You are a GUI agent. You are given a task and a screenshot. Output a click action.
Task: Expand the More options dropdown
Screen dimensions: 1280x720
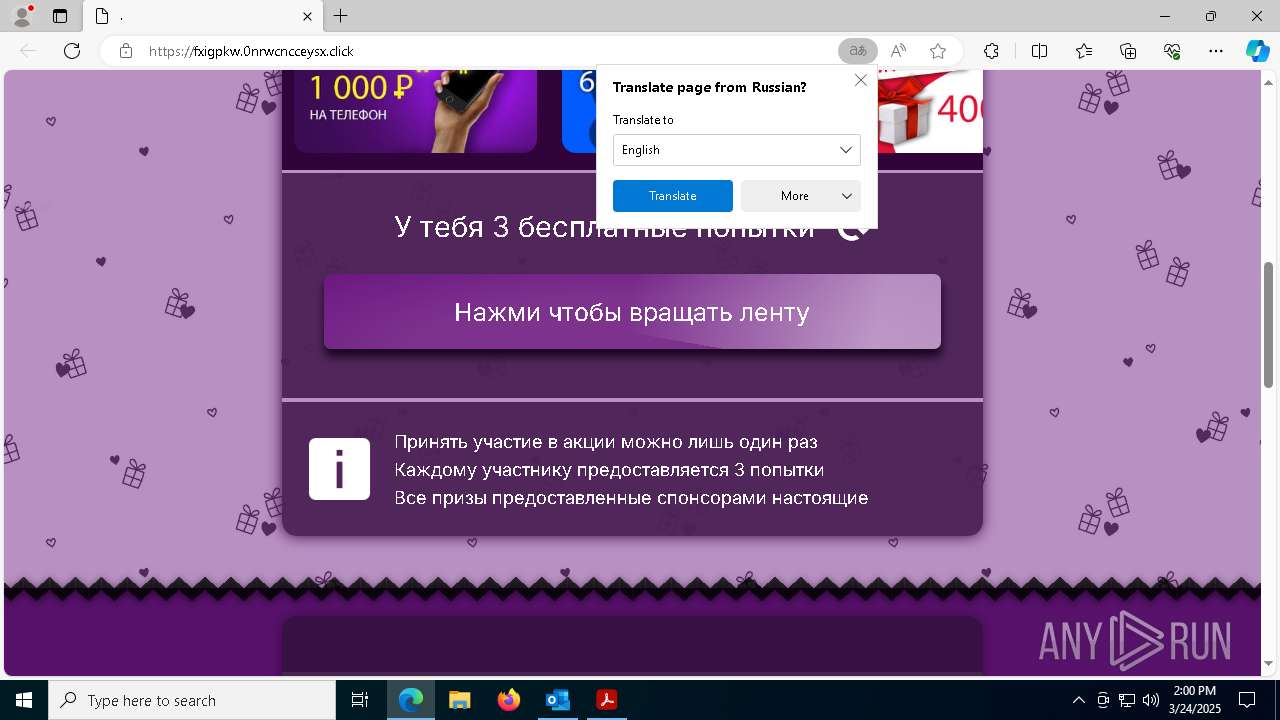(x=800, y=196)
